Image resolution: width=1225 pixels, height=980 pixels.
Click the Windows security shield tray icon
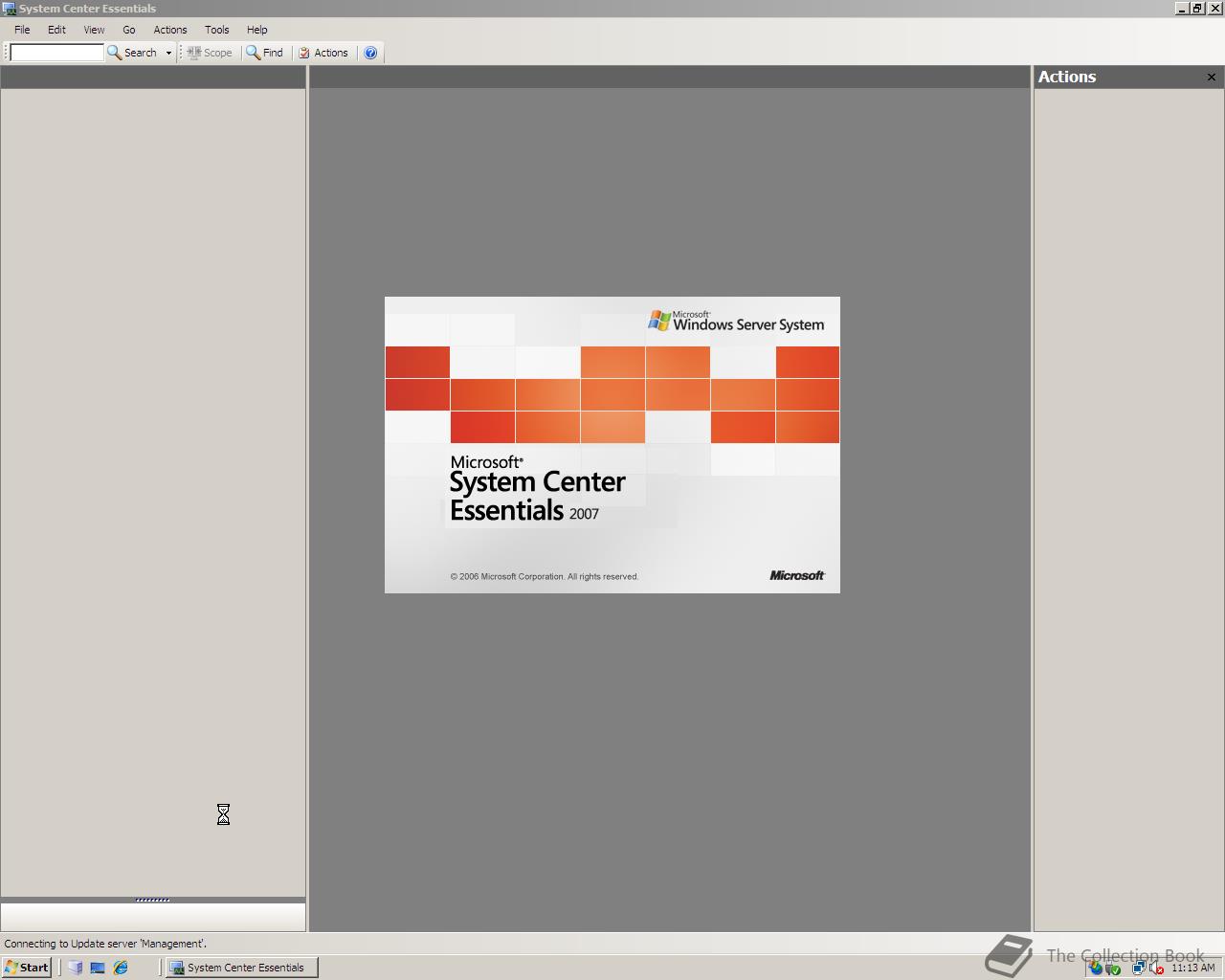click(1095, 968)
